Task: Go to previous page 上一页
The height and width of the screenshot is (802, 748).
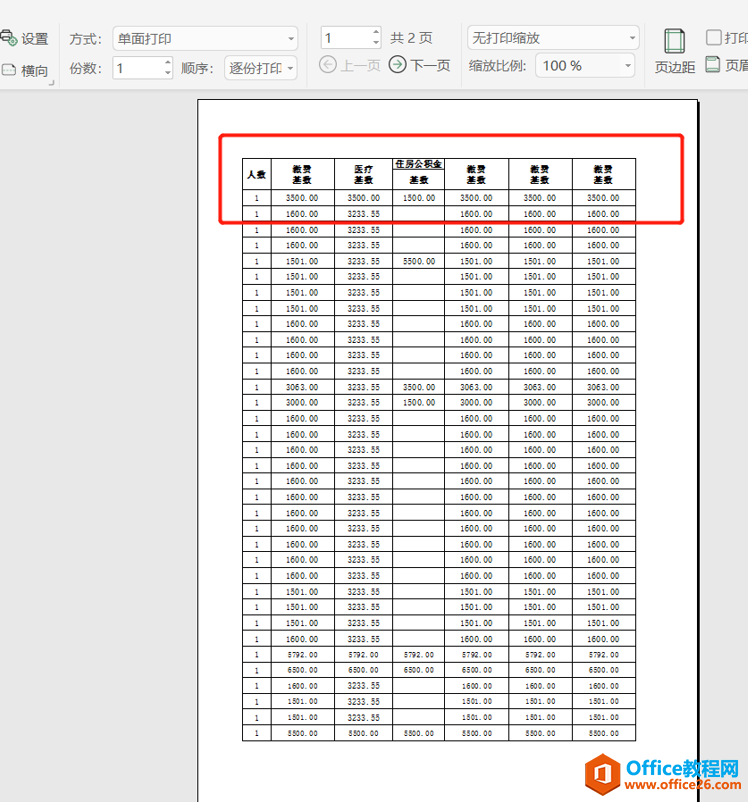Action: [x=350, y=65]
